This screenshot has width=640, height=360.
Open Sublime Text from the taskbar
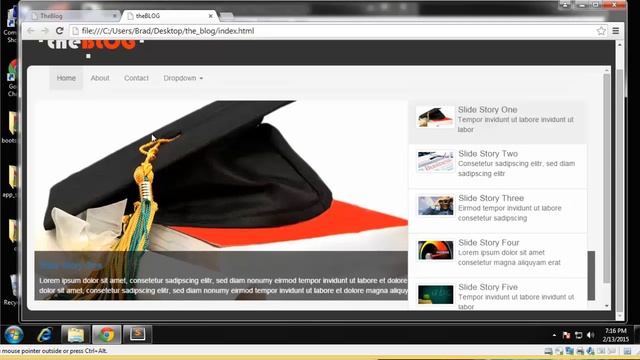point(138,335)
